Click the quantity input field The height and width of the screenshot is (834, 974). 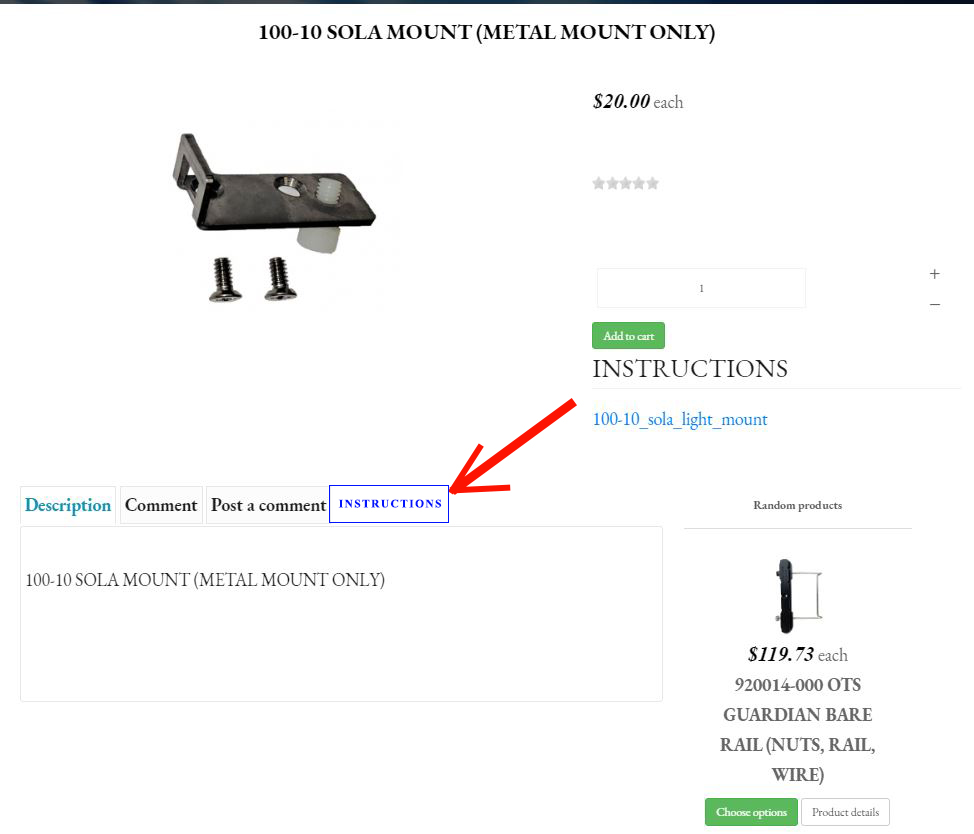click(701, 288)
